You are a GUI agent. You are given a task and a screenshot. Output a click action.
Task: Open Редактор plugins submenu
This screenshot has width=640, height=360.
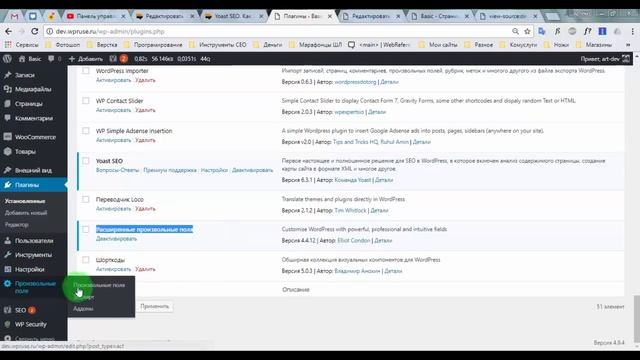17,224
